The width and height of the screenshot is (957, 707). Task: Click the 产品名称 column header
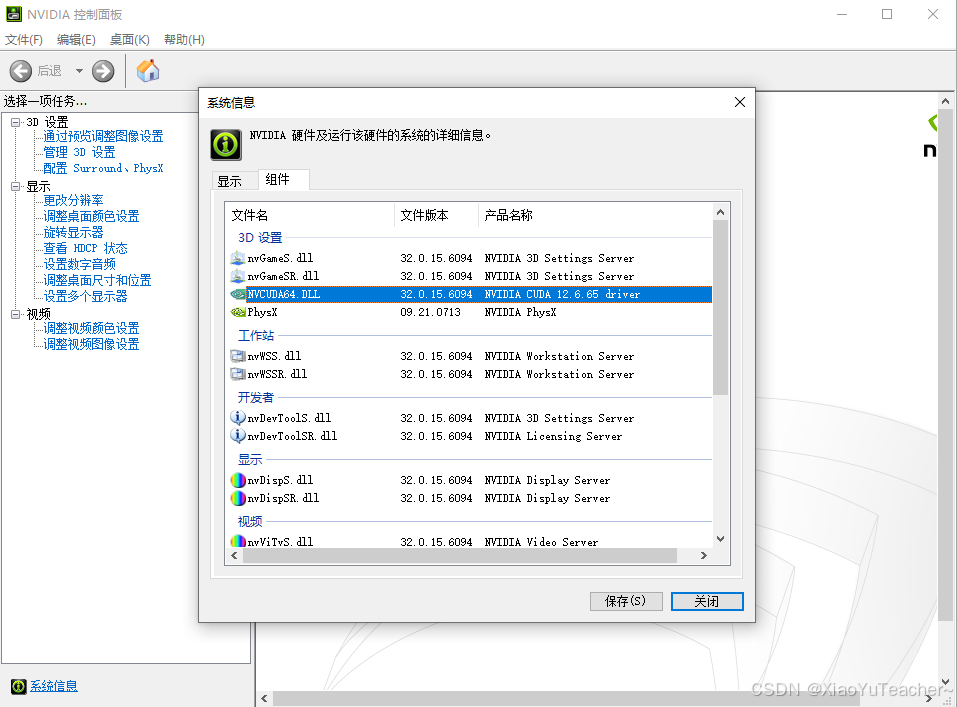pos(595,216)
